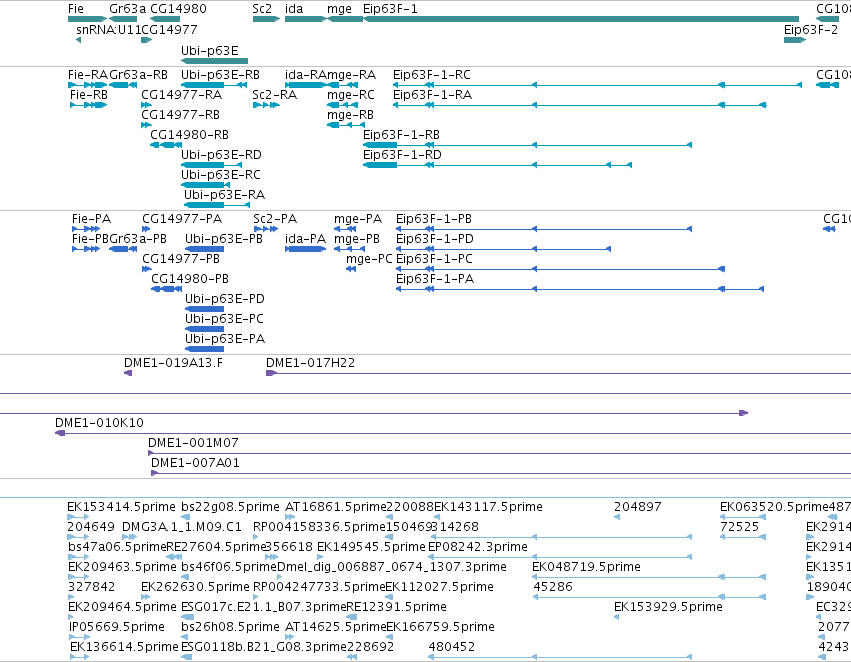Select EST DMG3A.1_1.M09.C1
851x662 pixels.
[182, 527]
